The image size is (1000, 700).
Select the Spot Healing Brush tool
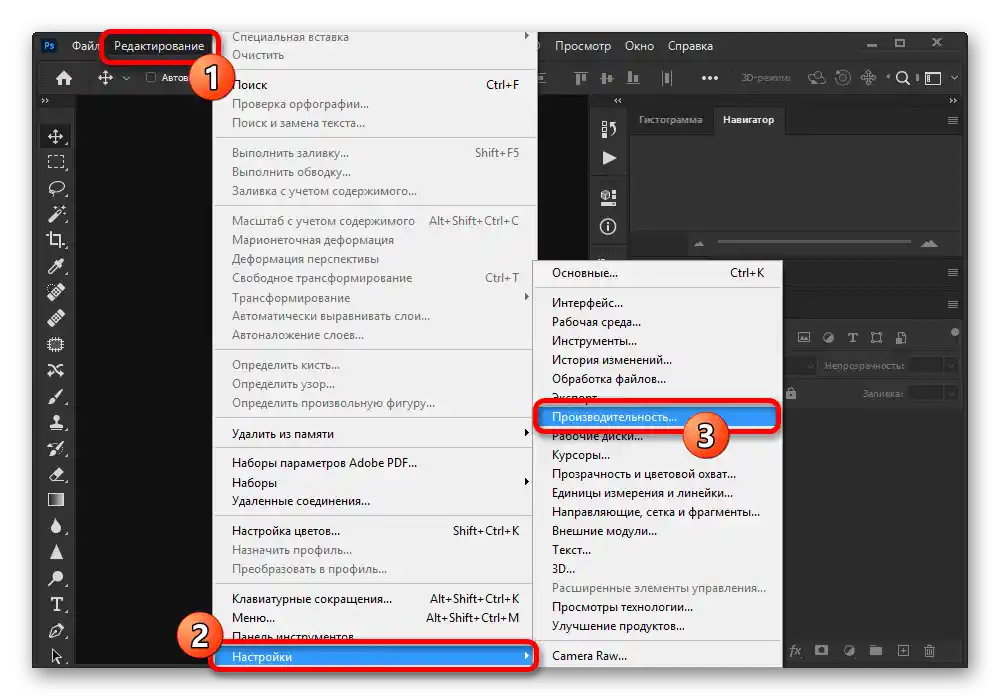pos(56,292)
